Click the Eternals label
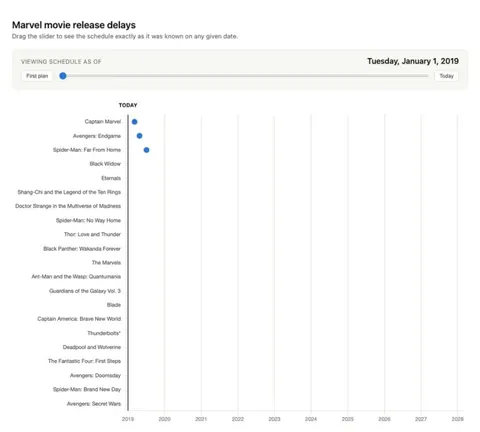Image resolution: width=480 pixels, height=432 pixels. point(111,178)
